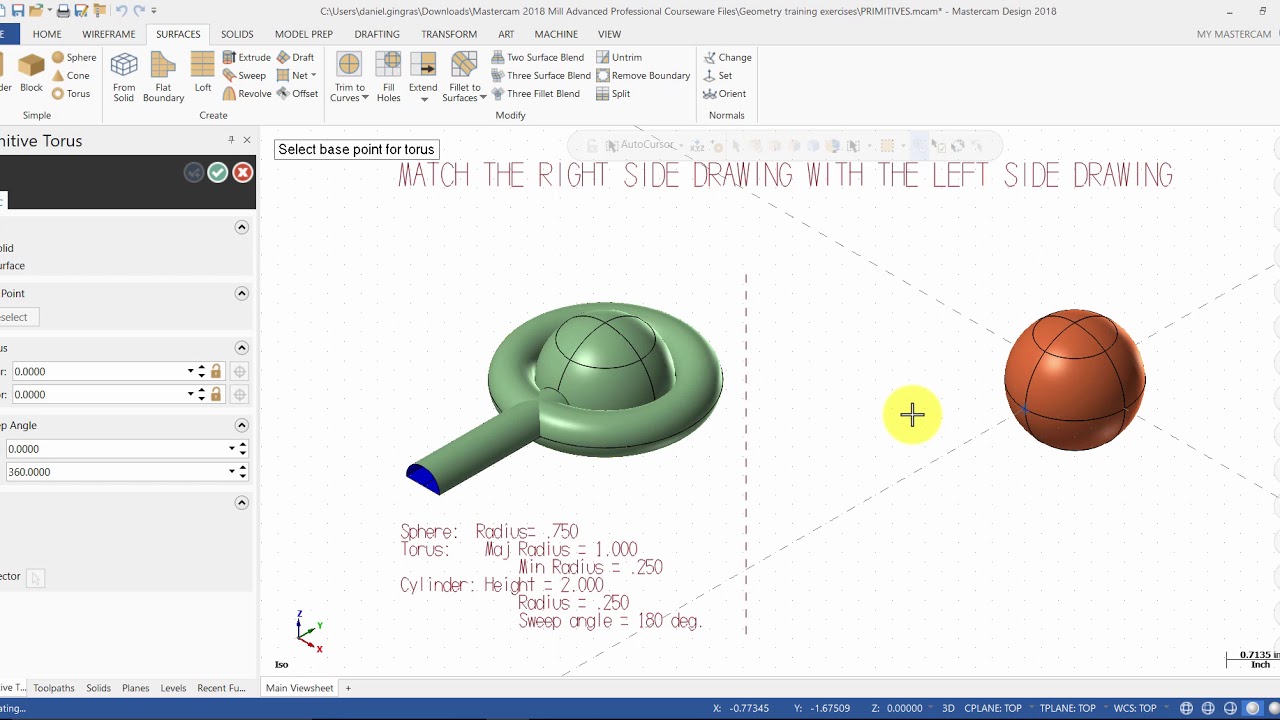Collapse the Base Point section
This screenshot has height=720, width=1280.
point(241,293)
